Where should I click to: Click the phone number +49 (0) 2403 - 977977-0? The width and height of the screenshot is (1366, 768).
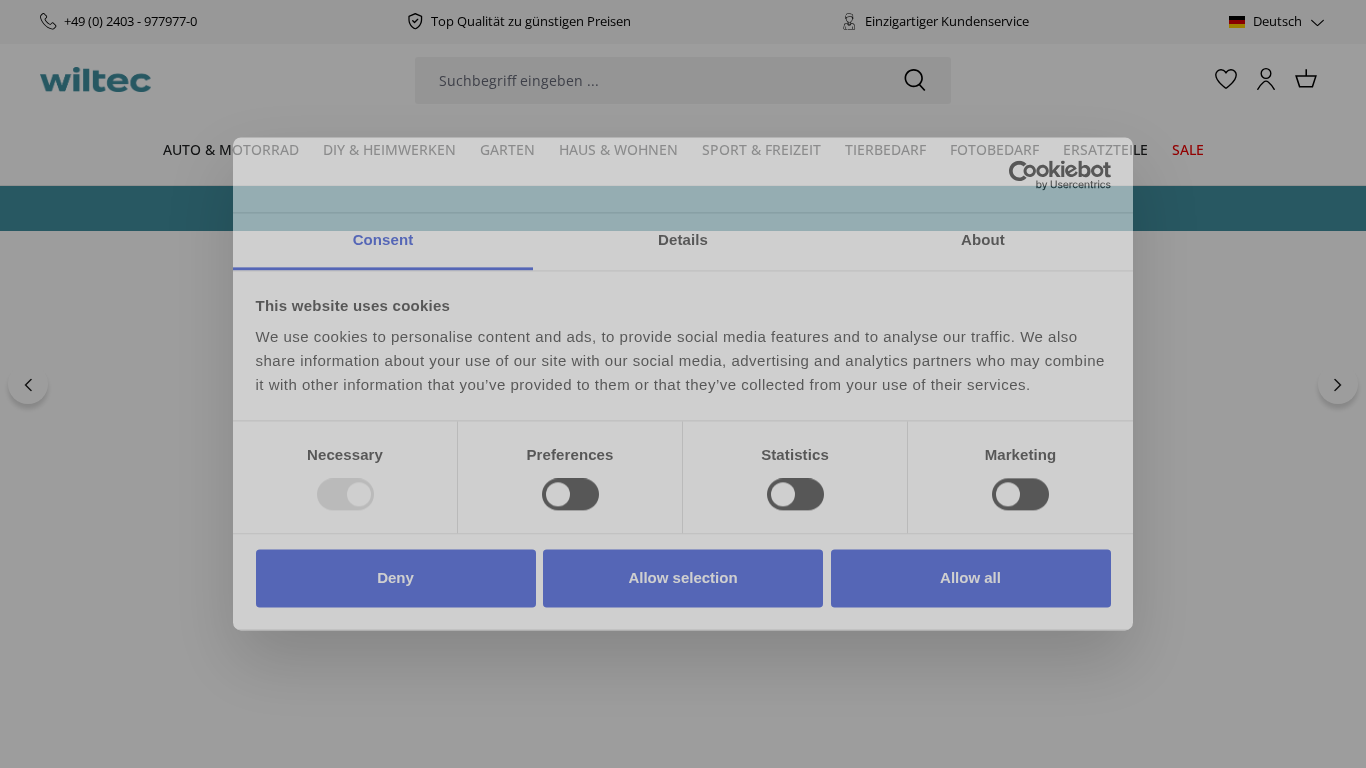[130, 21]
